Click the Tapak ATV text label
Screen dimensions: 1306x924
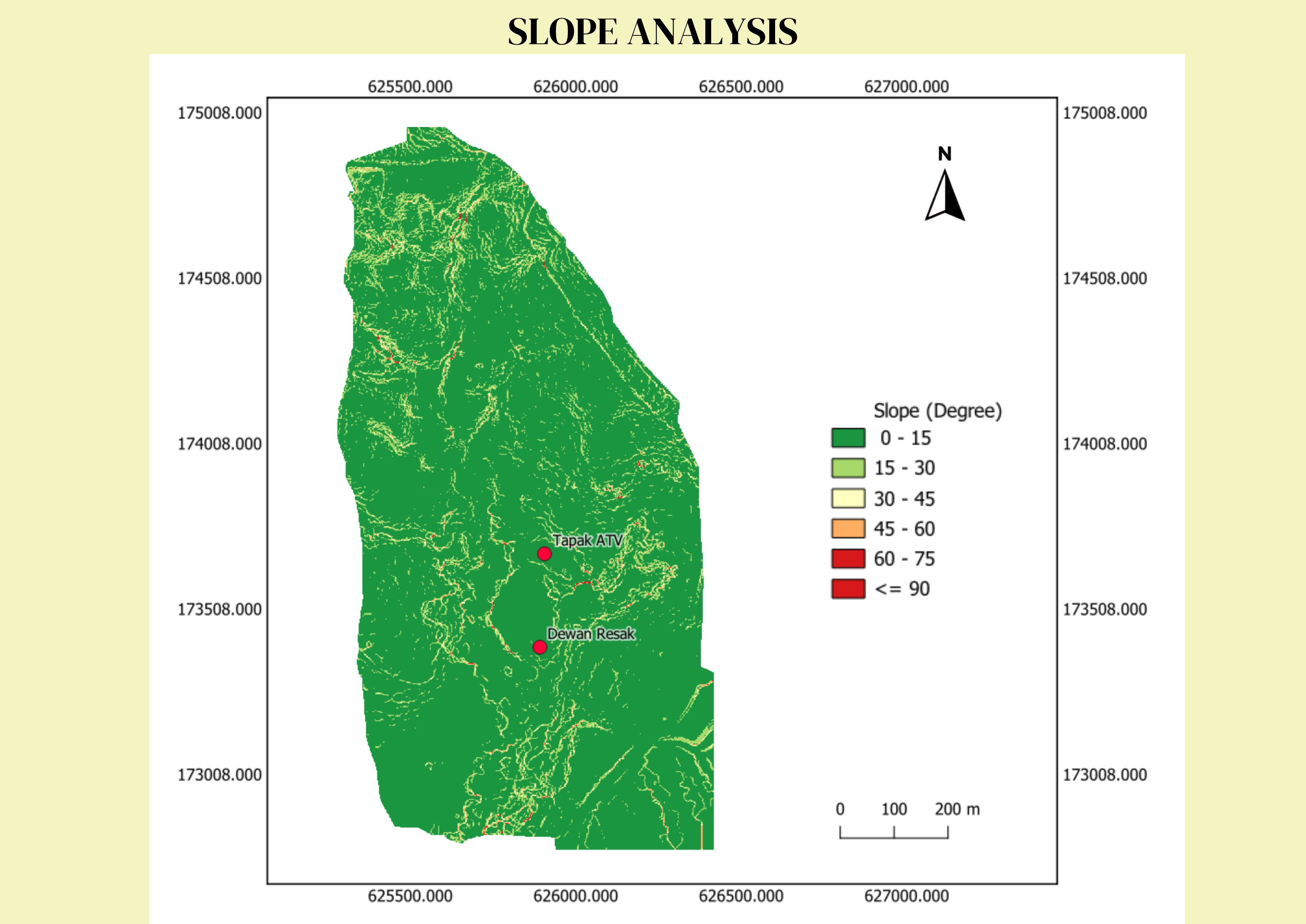click(588, 540)
